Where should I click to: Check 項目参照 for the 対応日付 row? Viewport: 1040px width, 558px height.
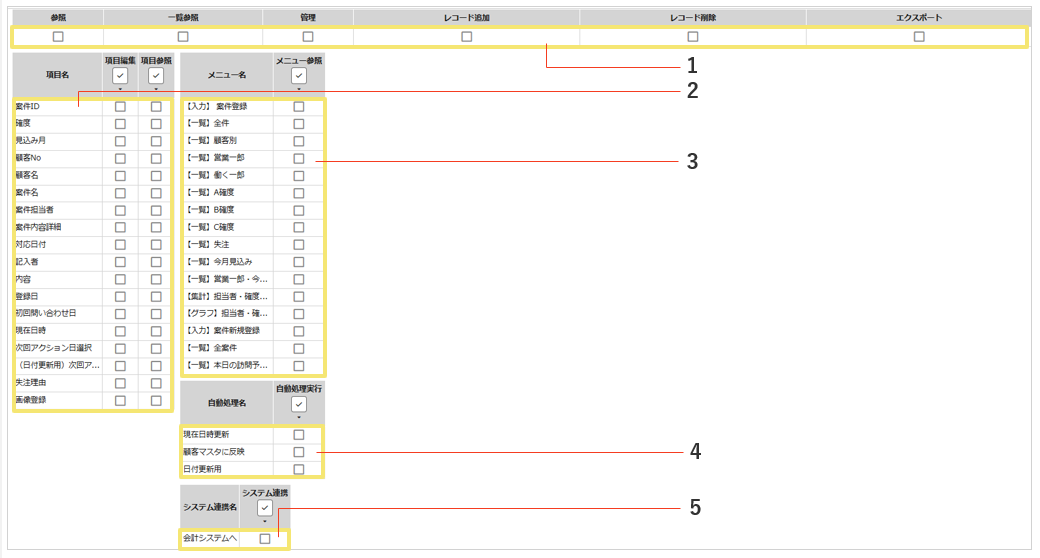tap(156, 245)
